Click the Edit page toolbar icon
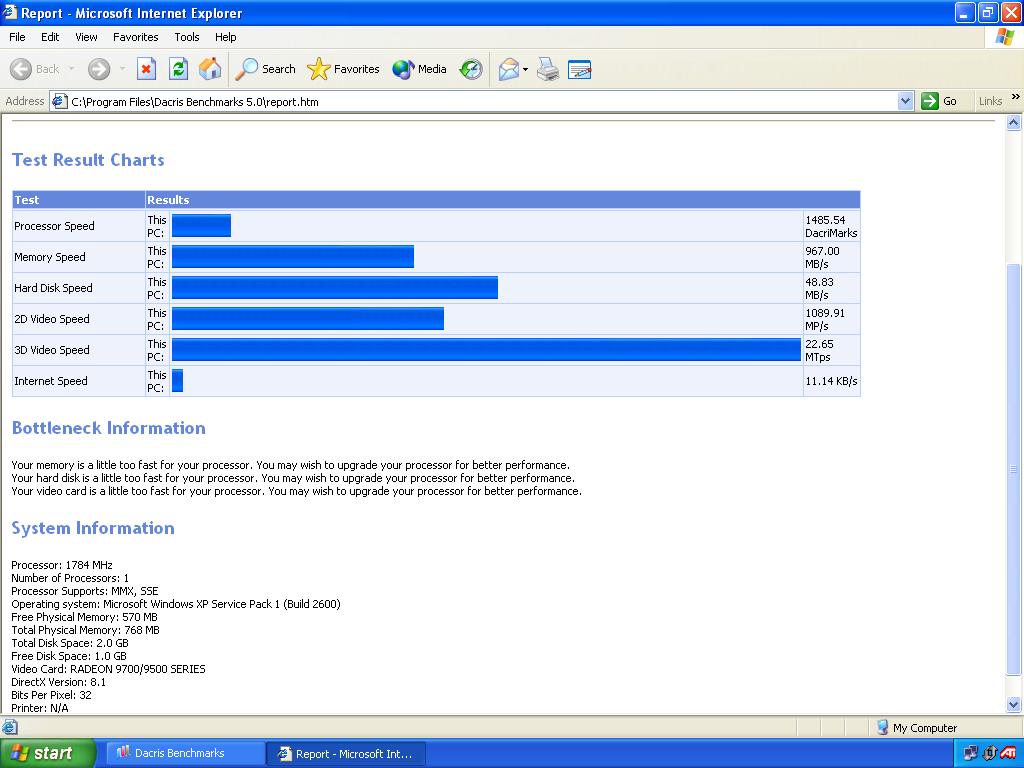The height and width of the screenshot is (768, 1024). [579, 69]
